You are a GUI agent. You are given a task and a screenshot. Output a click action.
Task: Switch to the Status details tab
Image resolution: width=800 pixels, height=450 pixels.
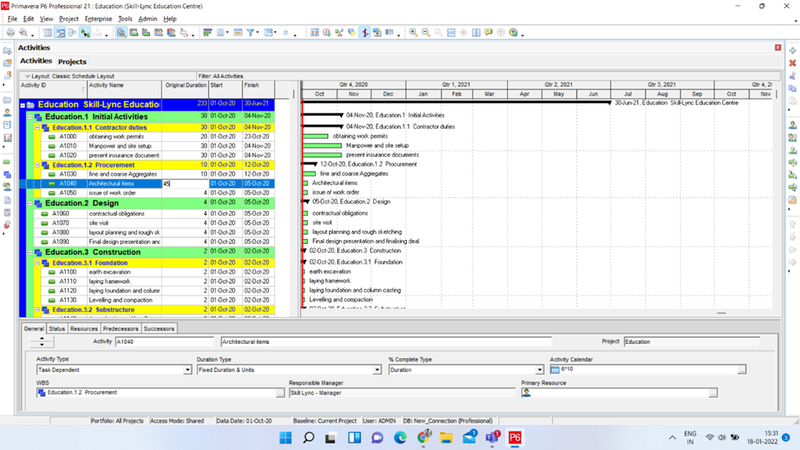[x=57, y=329]
